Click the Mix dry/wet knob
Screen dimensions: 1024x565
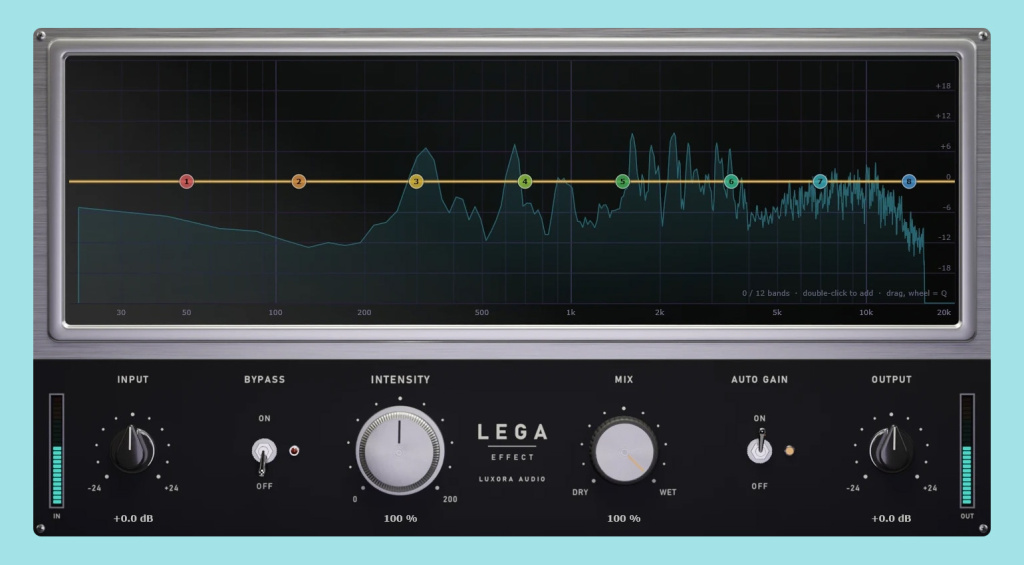click(624, 451)
